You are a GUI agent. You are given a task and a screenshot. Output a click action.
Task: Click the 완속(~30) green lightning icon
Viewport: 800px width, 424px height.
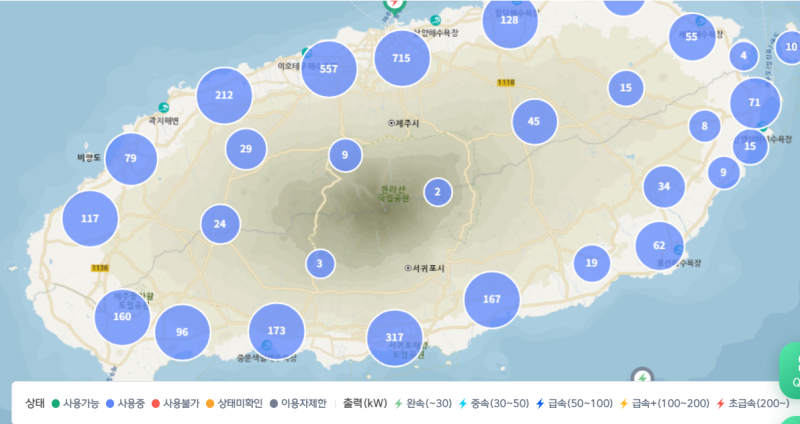pos(399,404)
